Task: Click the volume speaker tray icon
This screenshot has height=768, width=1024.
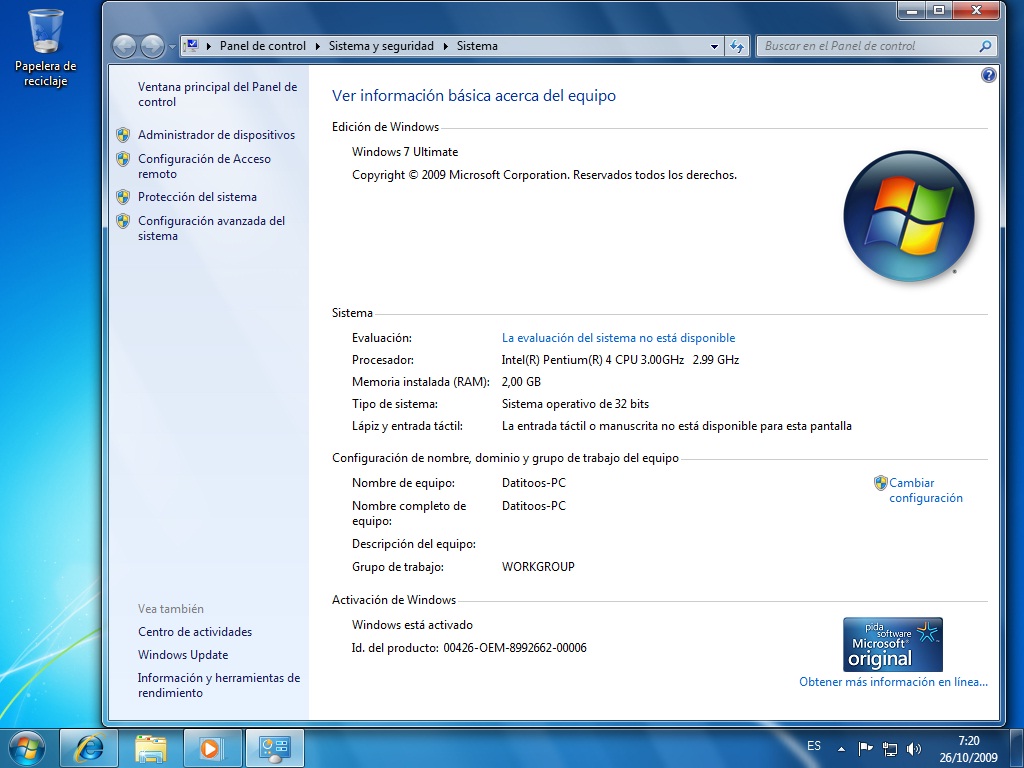Action: point(914,748)
